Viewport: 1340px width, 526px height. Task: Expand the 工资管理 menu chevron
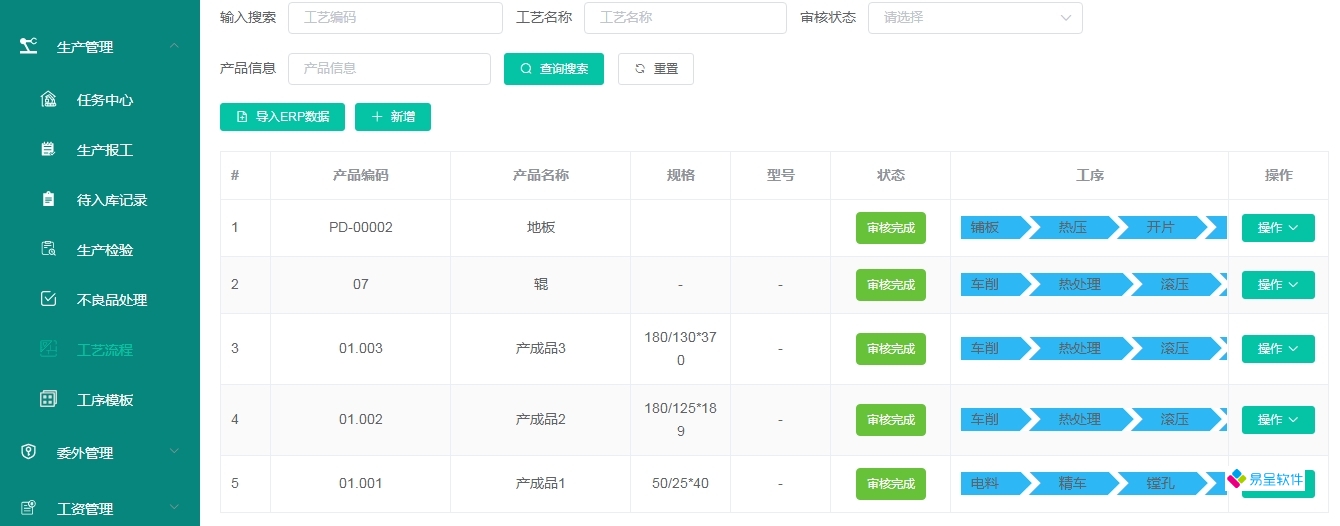[x=174, y=508]
